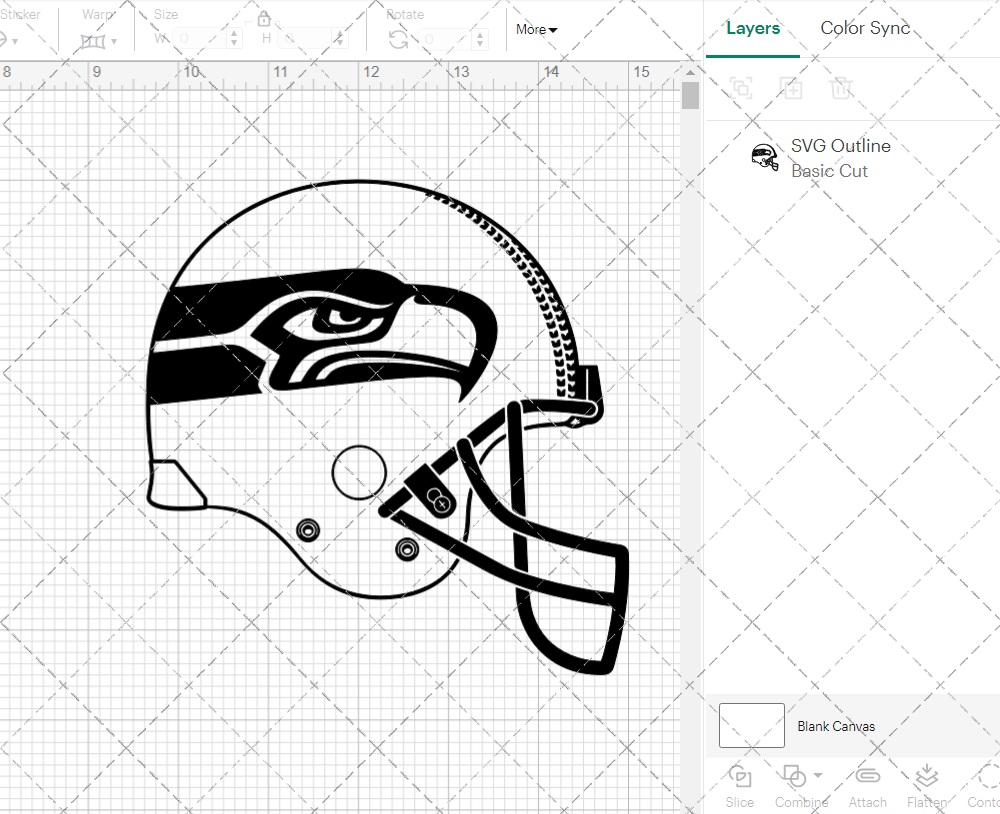Open the Warp dropdown

coord(114,41)
